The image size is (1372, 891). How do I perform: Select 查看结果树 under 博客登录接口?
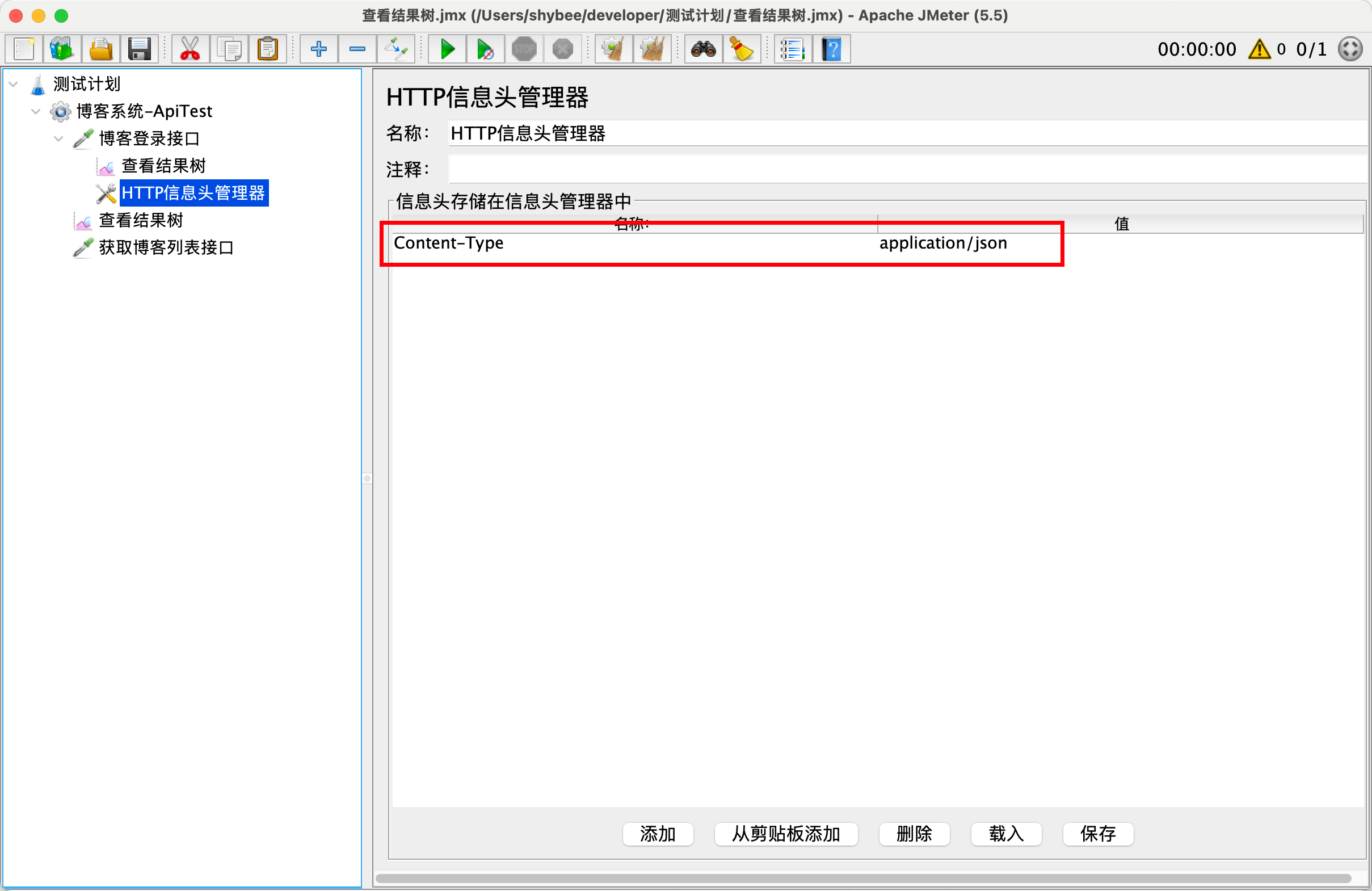164,166
